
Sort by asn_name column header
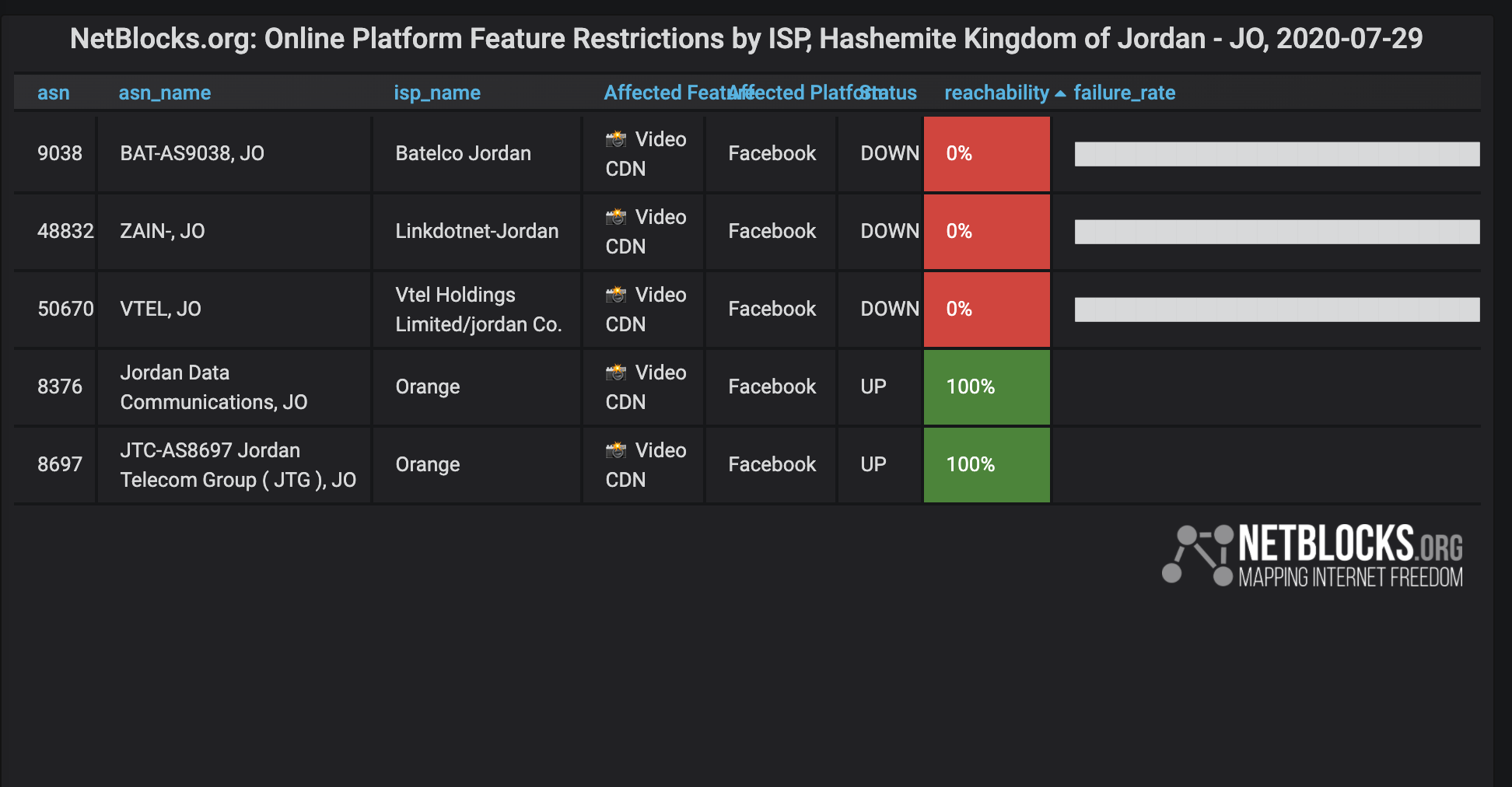[x=164, y=93]
